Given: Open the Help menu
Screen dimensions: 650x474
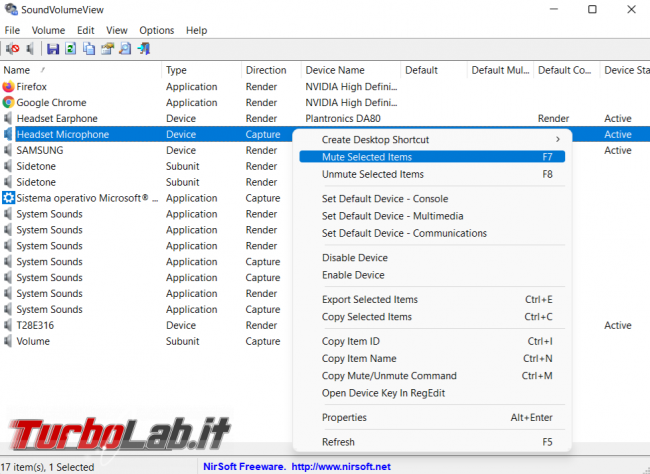Looking at the screenshot, I should point(196,30).
